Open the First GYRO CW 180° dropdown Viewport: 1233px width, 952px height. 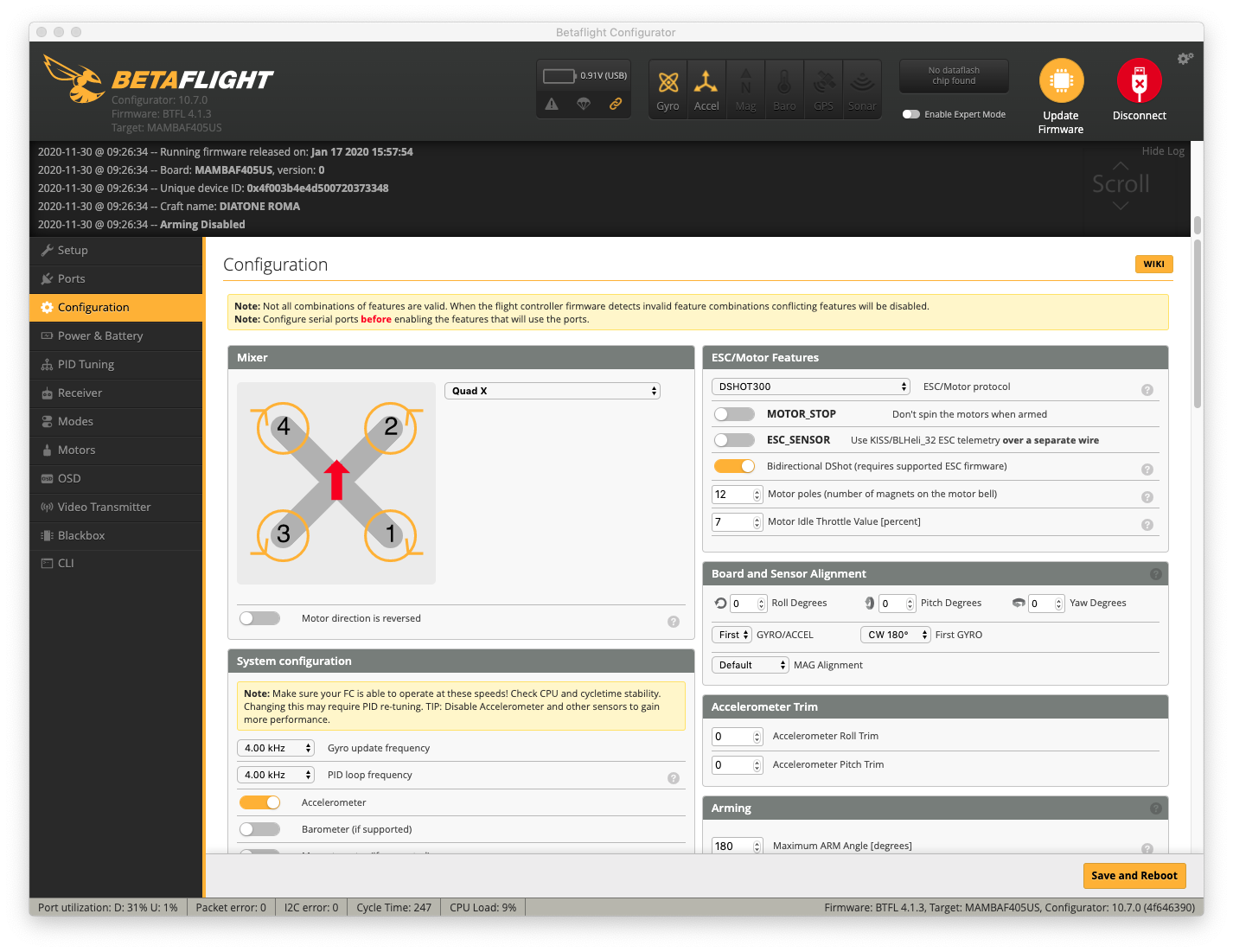click(895, 635)
